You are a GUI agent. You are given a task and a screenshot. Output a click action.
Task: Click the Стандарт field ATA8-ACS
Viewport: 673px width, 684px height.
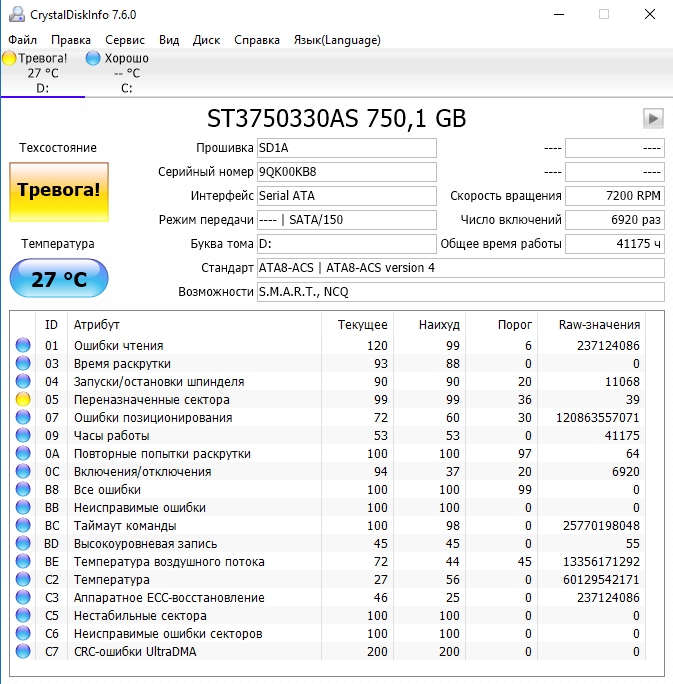click(x=461, y=268)
